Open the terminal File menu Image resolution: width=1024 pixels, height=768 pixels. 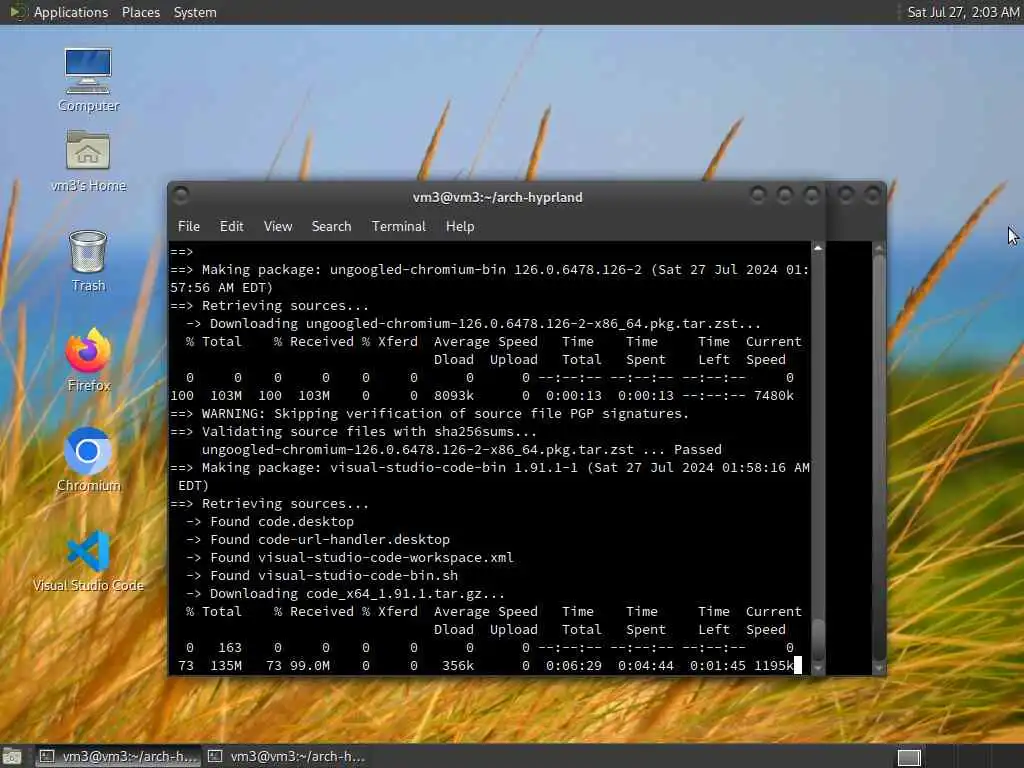pyautogui.click(x=189, y=227)
